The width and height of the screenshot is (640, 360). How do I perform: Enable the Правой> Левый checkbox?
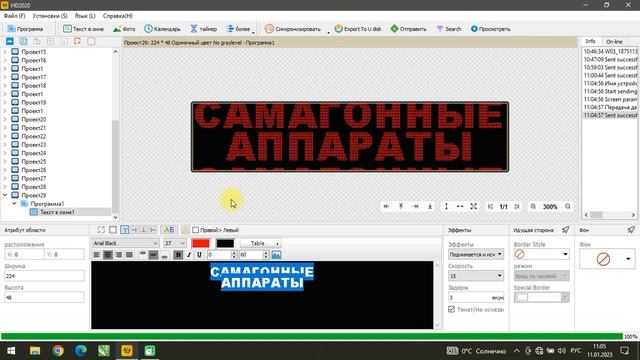[x=196, y=230]
